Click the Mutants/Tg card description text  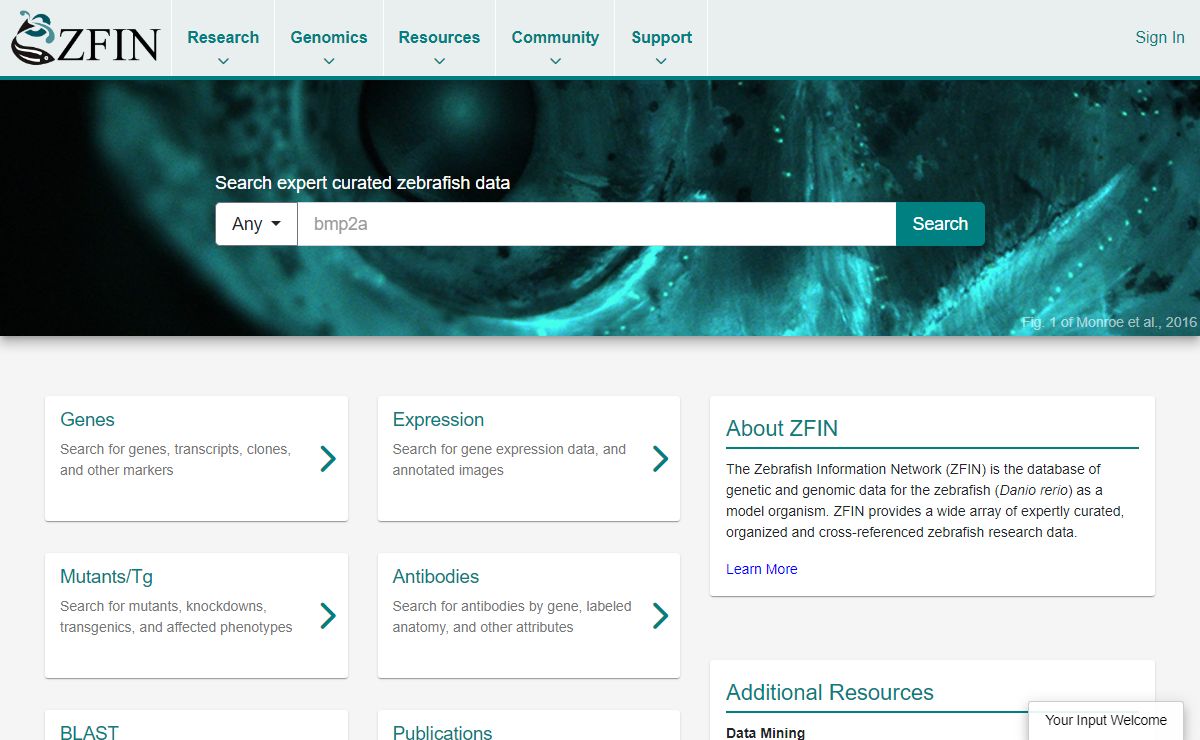(x=176, y=617)
